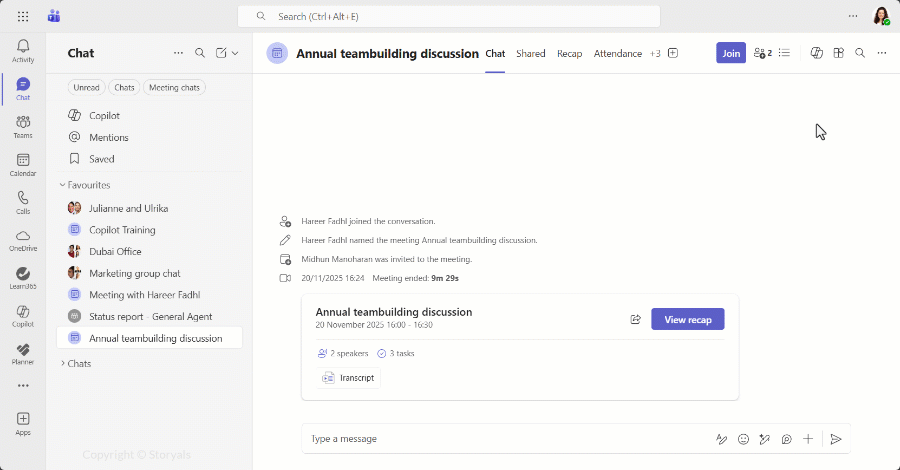Click the share icon on the meeting card
900x470 pixels.
pos(635,319)
